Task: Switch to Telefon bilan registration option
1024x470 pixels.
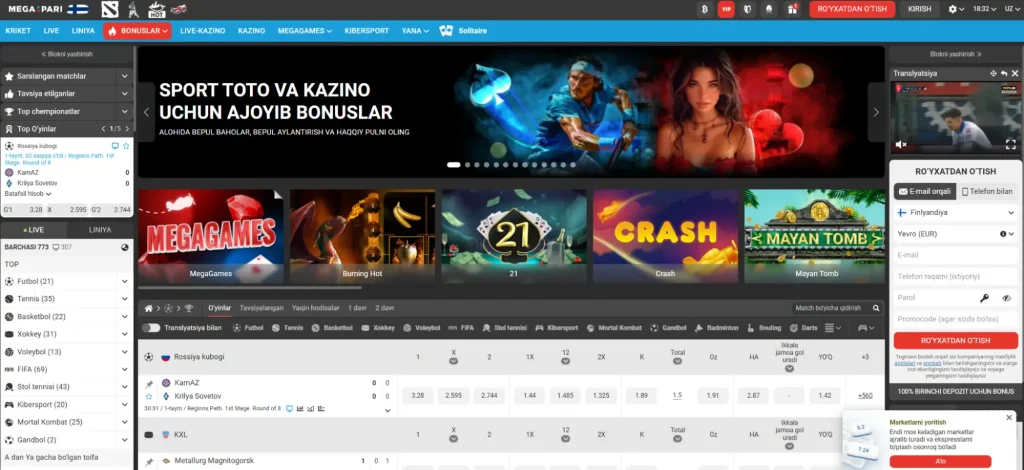Action: pos(987,191)
